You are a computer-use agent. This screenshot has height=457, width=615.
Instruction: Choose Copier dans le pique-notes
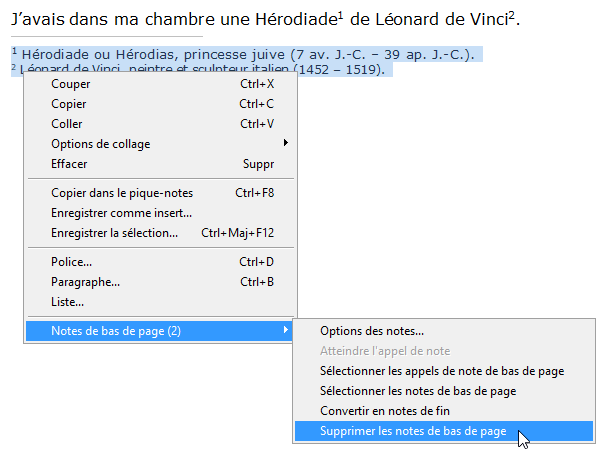[x=160, y=193]
